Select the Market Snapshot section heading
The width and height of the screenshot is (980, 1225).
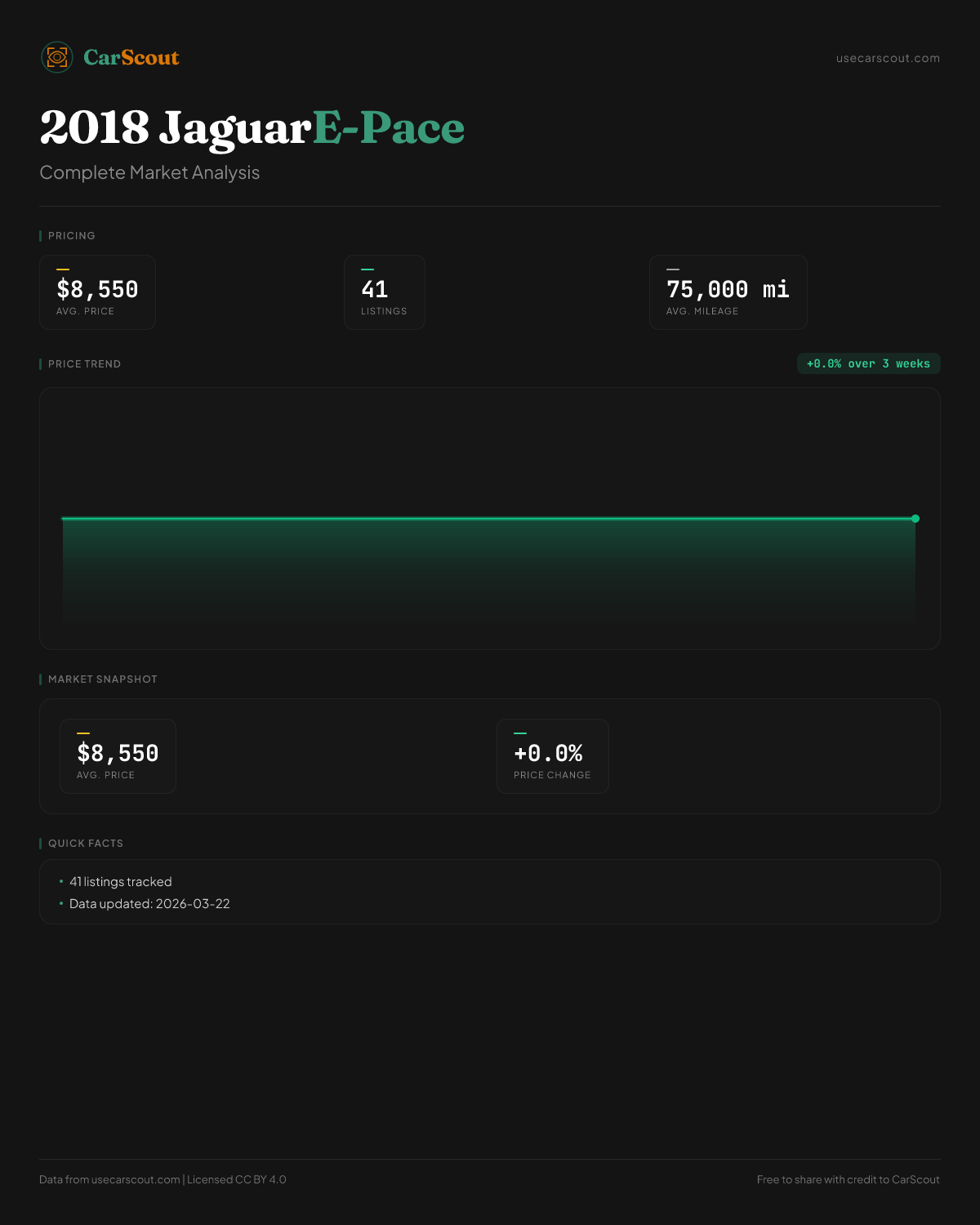point(102,679)
